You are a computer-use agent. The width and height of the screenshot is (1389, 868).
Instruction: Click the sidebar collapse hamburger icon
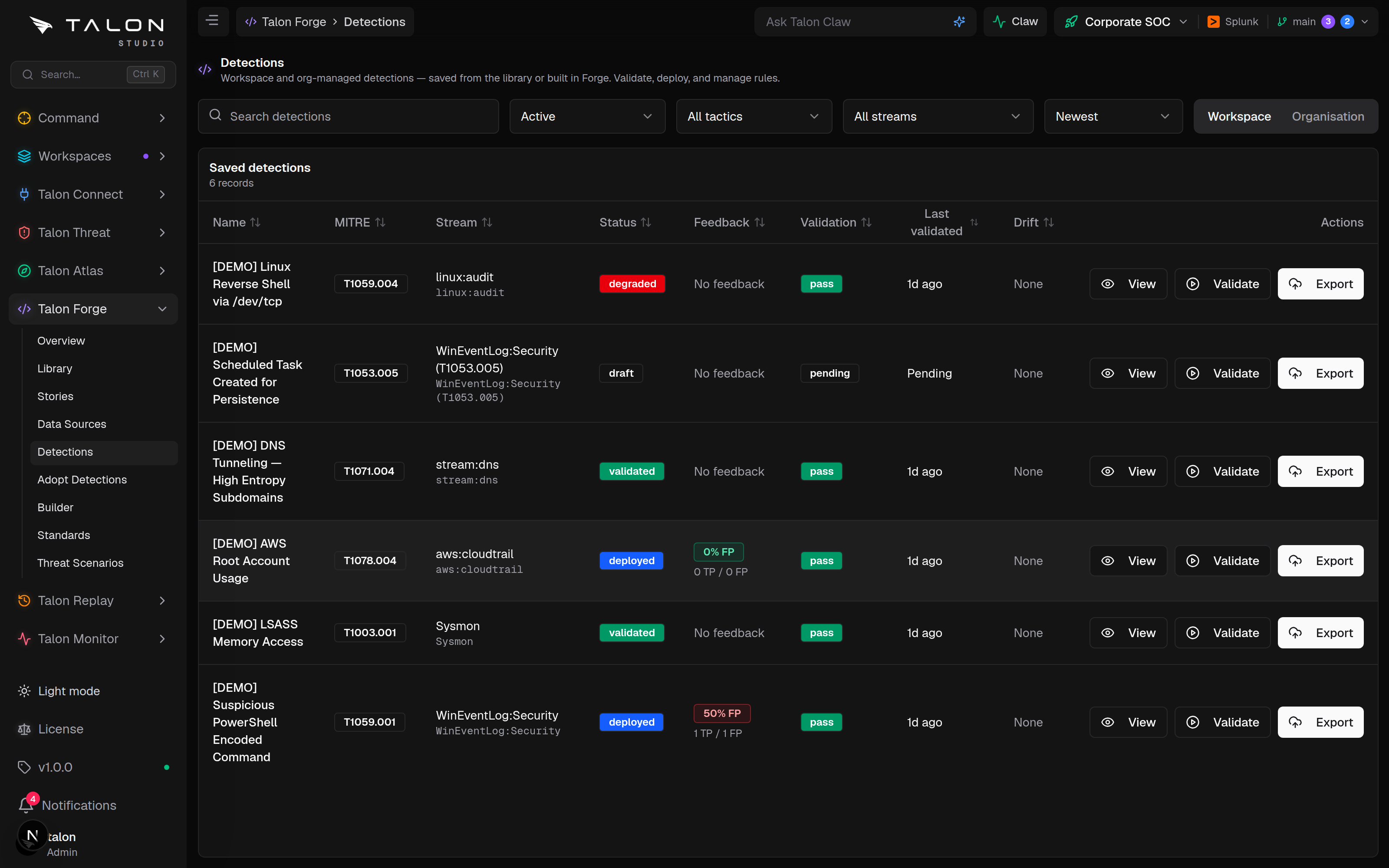click(212, 21)
